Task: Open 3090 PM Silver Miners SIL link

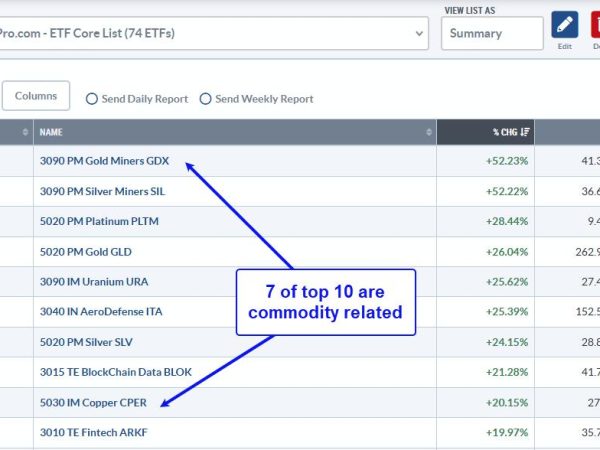Action: [103, 191]
